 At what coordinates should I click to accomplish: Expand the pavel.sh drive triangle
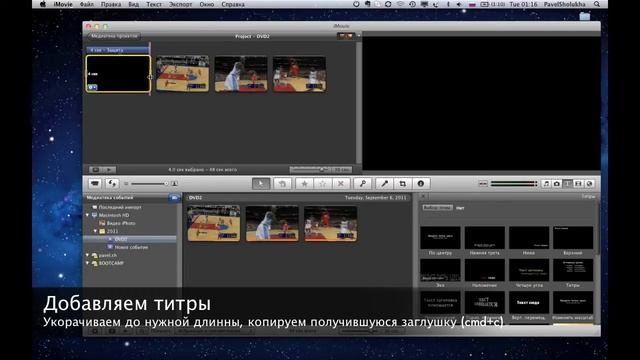tap(87, 255)
